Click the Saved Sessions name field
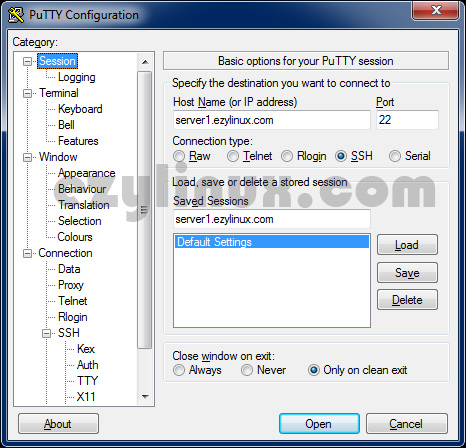The height and width of the screenshot is (448, 466). (272, 219)
